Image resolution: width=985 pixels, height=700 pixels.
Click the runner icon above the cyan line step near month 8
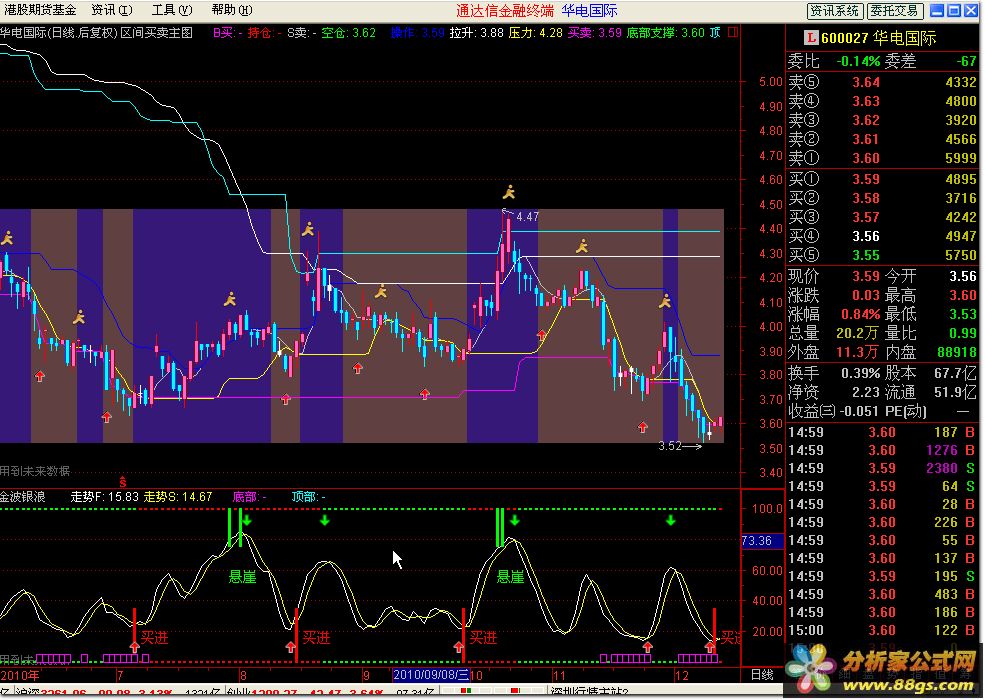click(308, 229)
